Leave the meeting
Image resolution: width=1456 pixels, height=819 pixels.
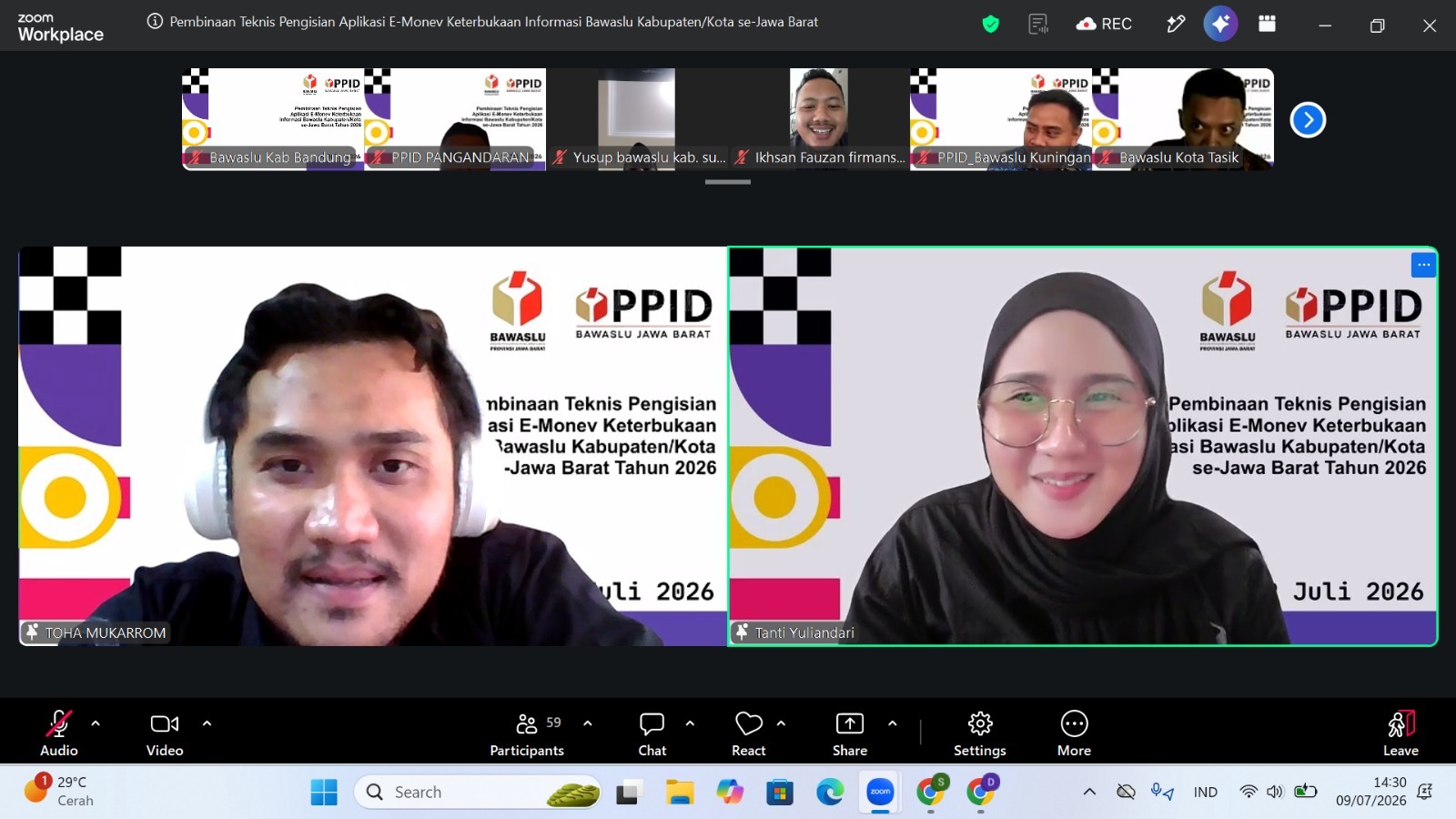coord(1400,733)
